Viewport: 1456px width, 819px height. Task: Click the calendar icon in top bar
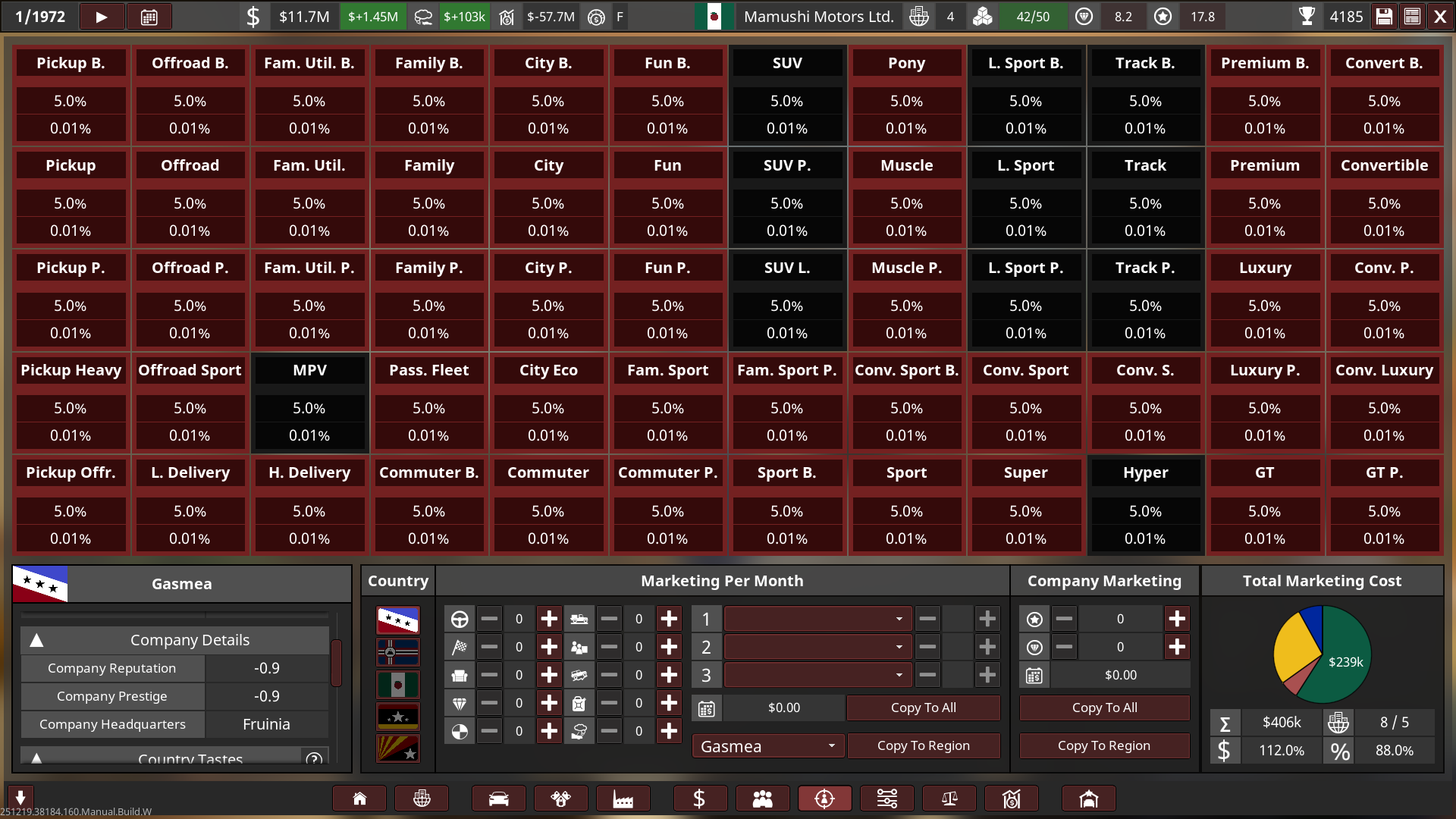(149, 17)
